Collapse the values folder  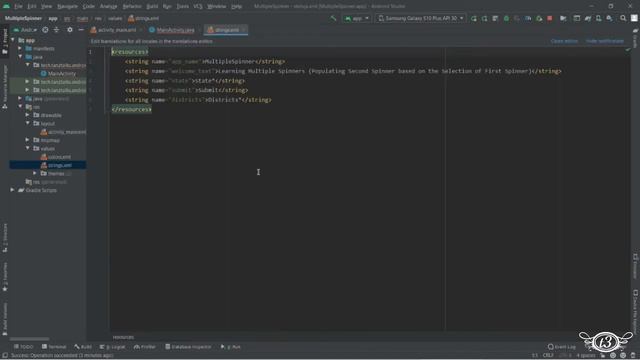28,148
